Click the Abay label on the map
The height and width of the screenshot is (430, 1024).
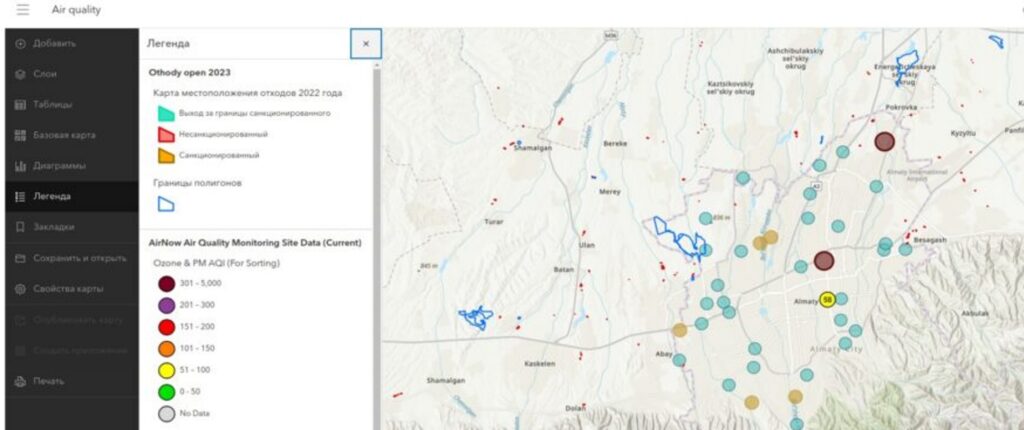[x=664, y=354]
